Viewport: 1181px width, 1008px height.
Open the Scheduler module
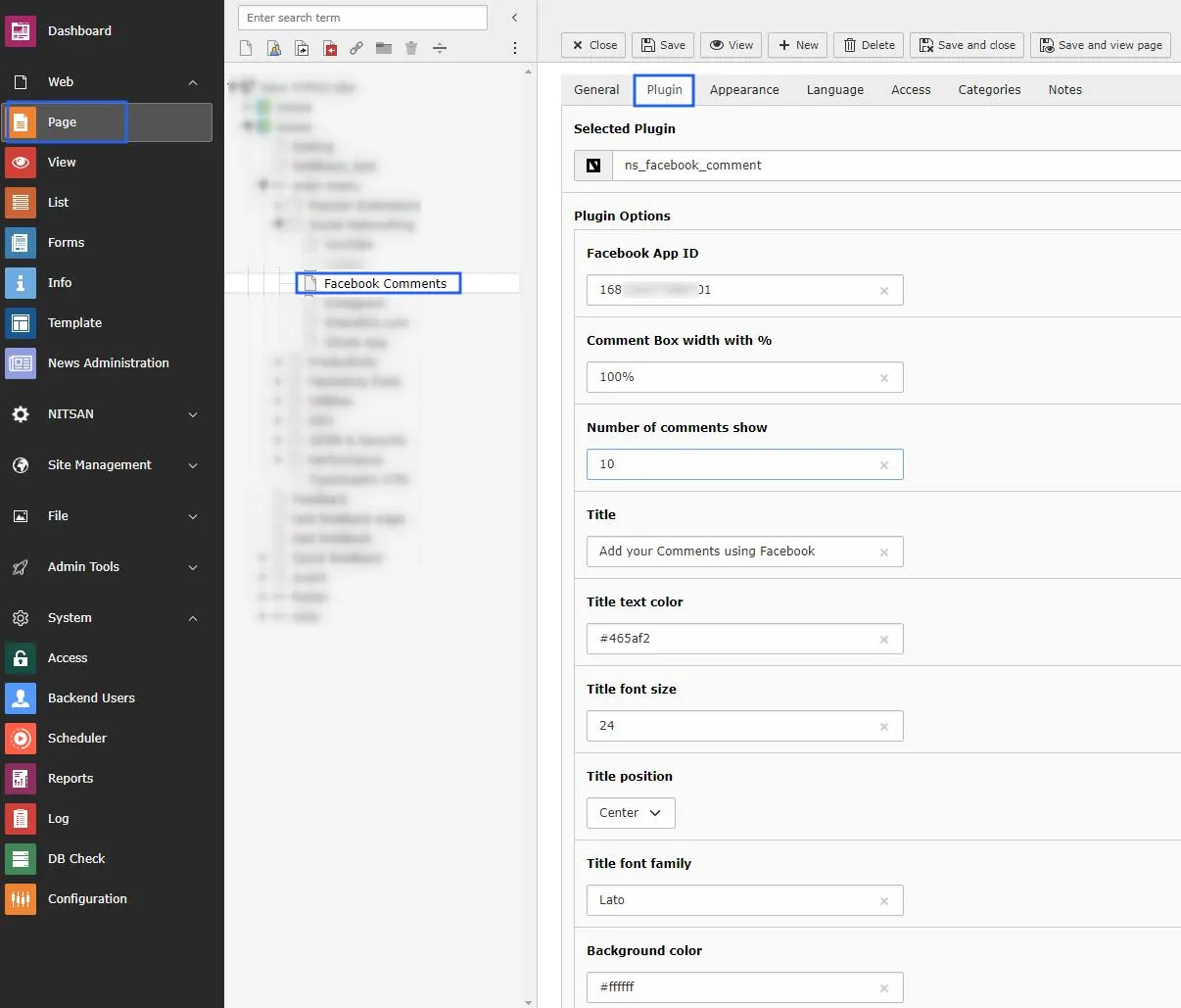point(108,739)
